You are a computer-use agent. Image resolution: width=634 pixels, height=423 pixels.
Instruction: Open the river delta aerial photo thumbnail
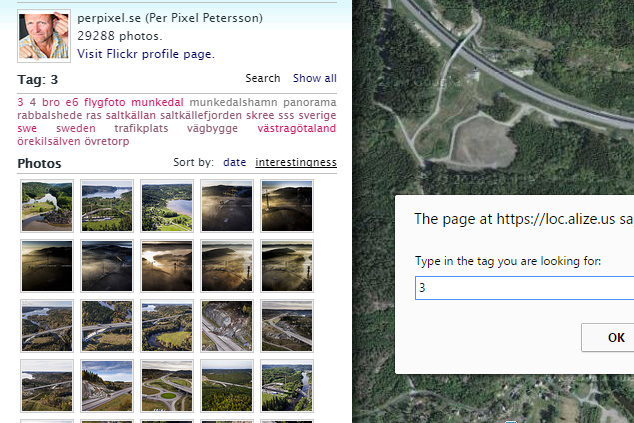pos(47,206)
